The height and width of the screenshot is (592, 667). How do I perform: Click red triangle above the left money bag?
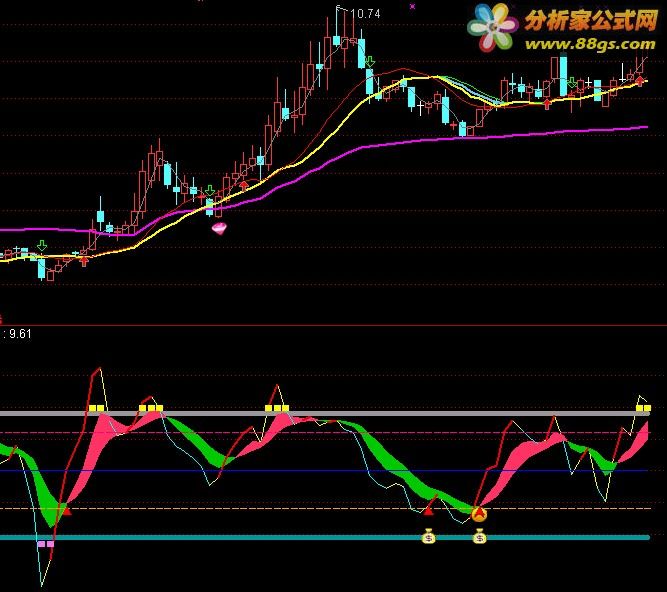tap(428, 510)
